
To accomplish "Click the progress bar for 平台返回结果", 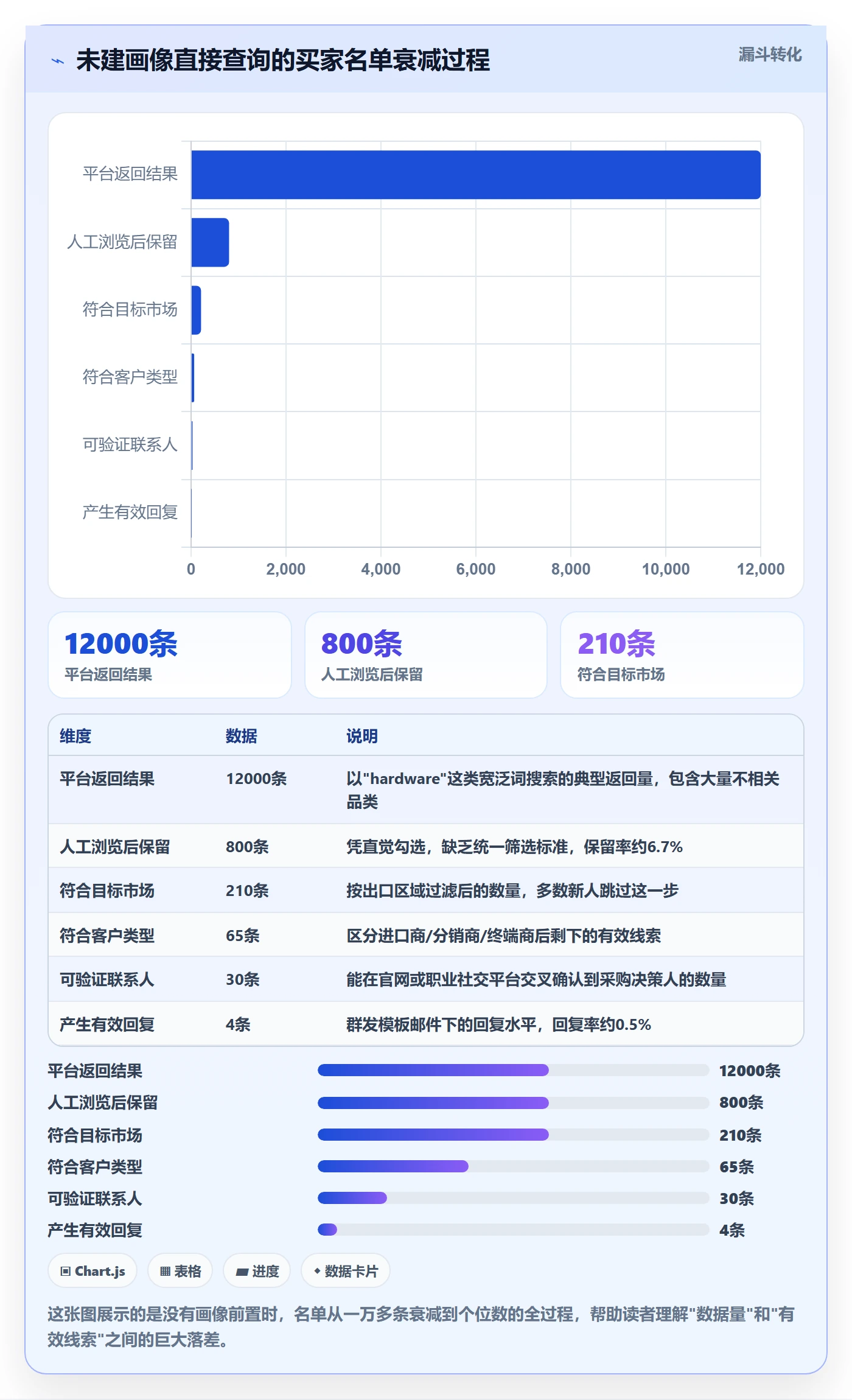I will tap(514, 1070).
